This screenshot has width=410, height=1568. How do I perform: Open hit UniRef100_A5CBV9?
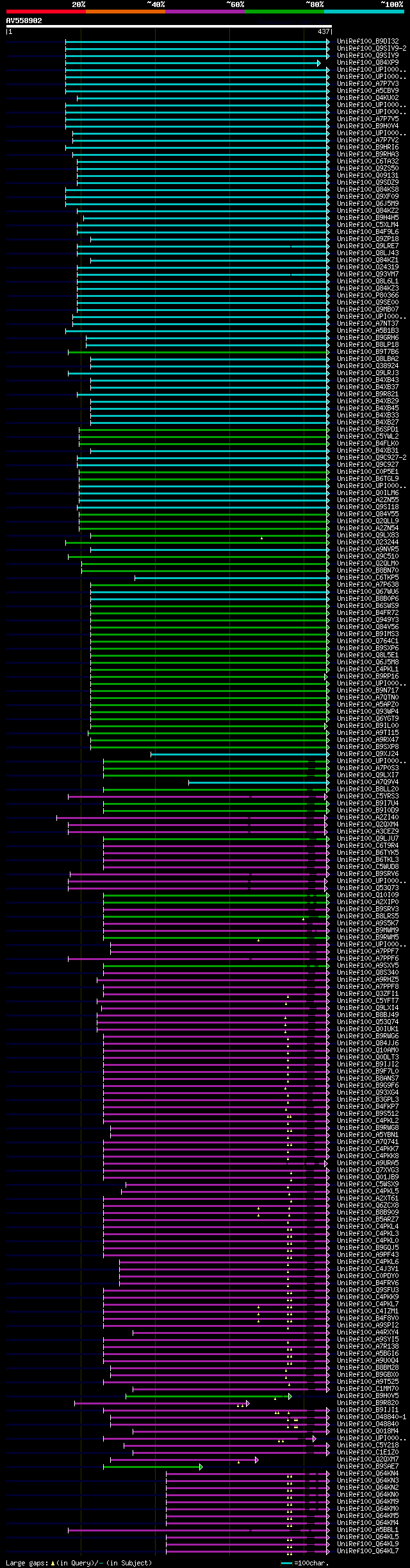(x=368, y=91)
